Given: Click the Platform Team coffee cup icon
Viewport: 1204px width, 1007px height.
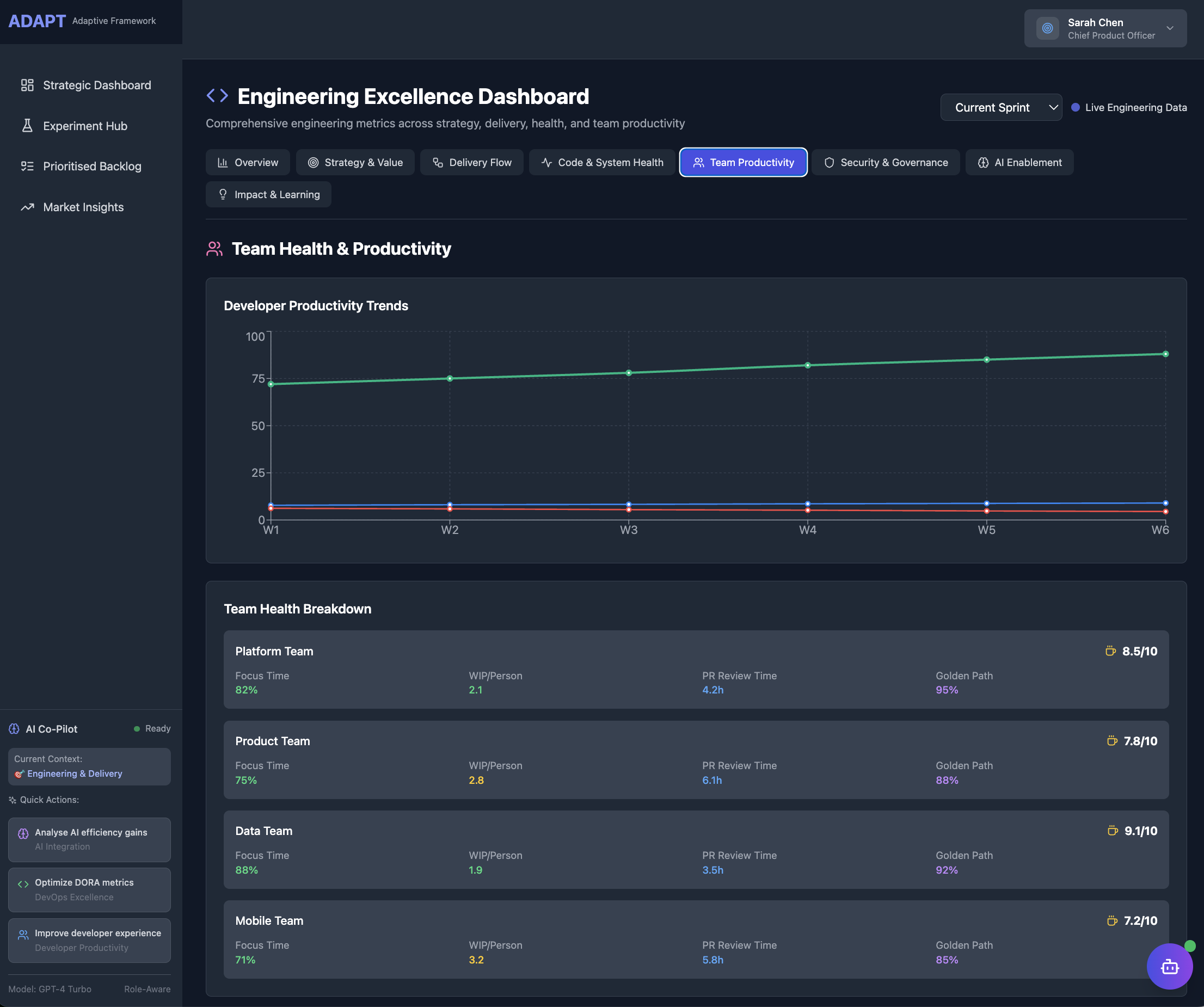Looking at the screenshot, I should pos(1110,651).
